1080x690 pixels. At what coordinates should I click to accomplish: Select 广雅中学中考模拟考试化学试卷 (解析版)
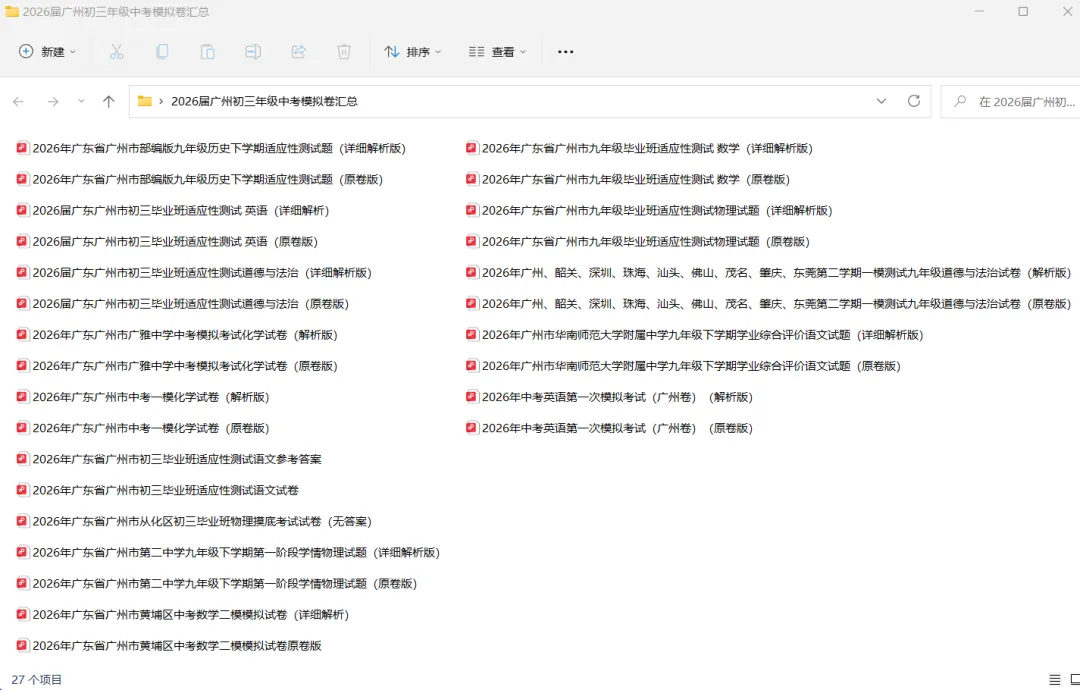coord(177,335)
